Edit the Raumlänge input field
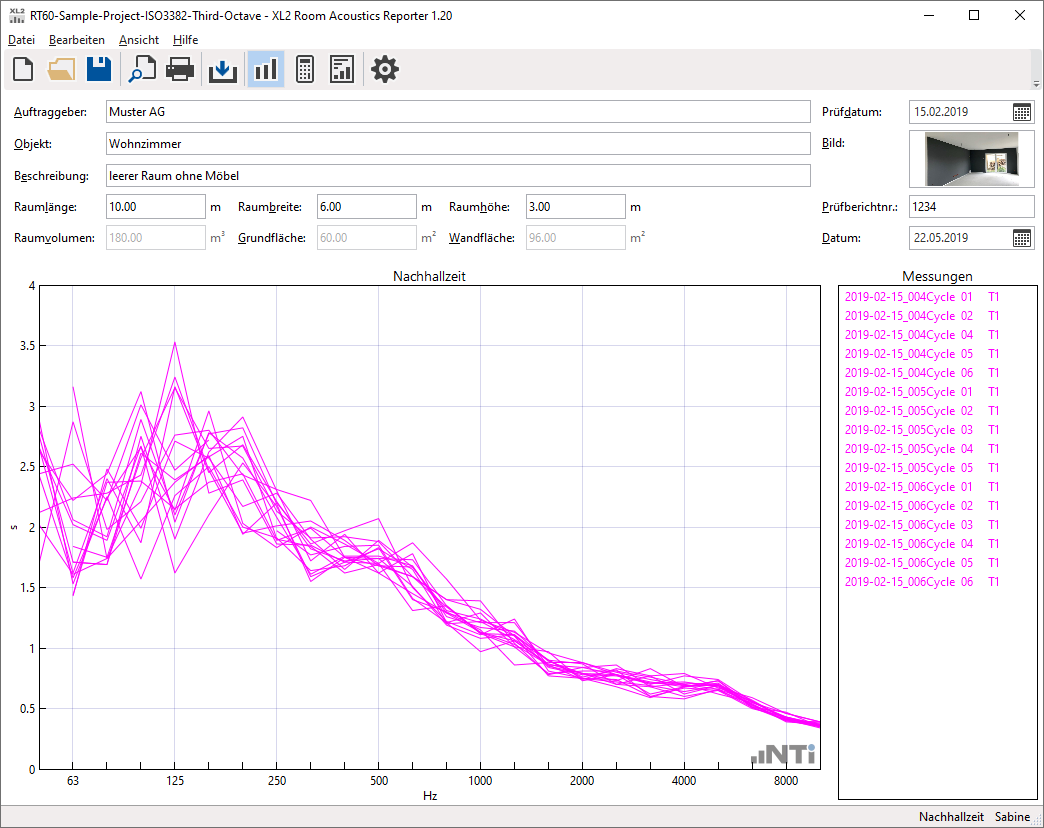The height and width of the screenshot is (828, 1044). [x=155, y=207]
